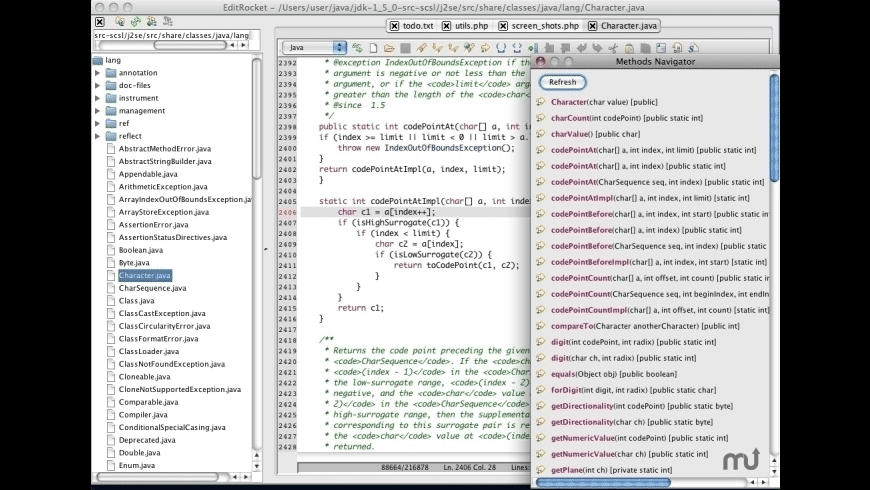Switch to the screen_shots.php tab

[545, 26]
